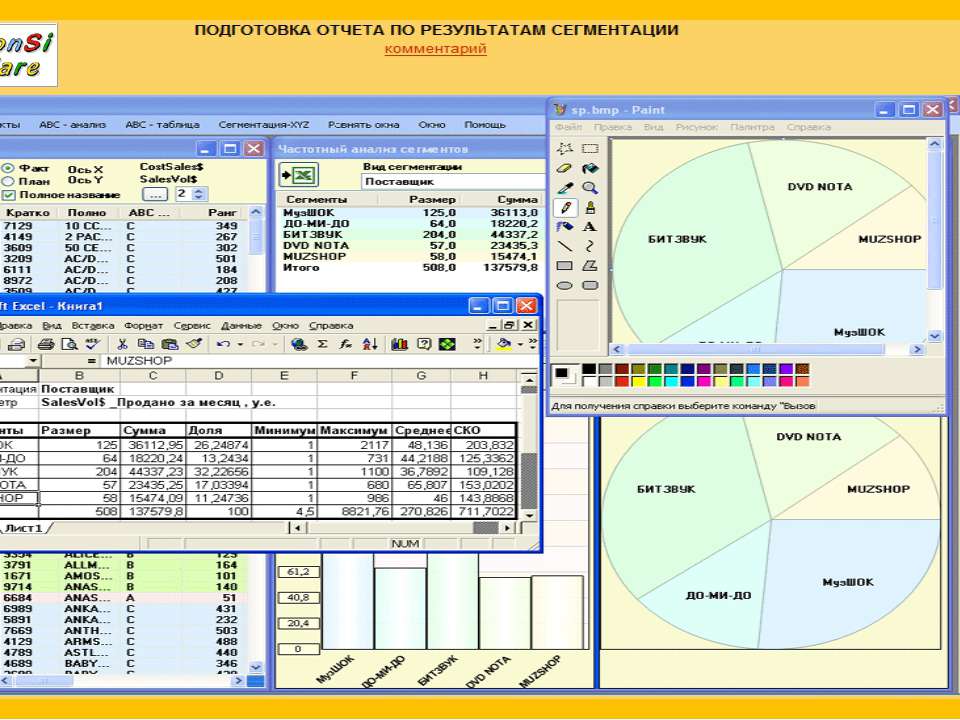960x720 pixels.
Task: Click the export-to-Excel icon button
Action: click(299, 175)
